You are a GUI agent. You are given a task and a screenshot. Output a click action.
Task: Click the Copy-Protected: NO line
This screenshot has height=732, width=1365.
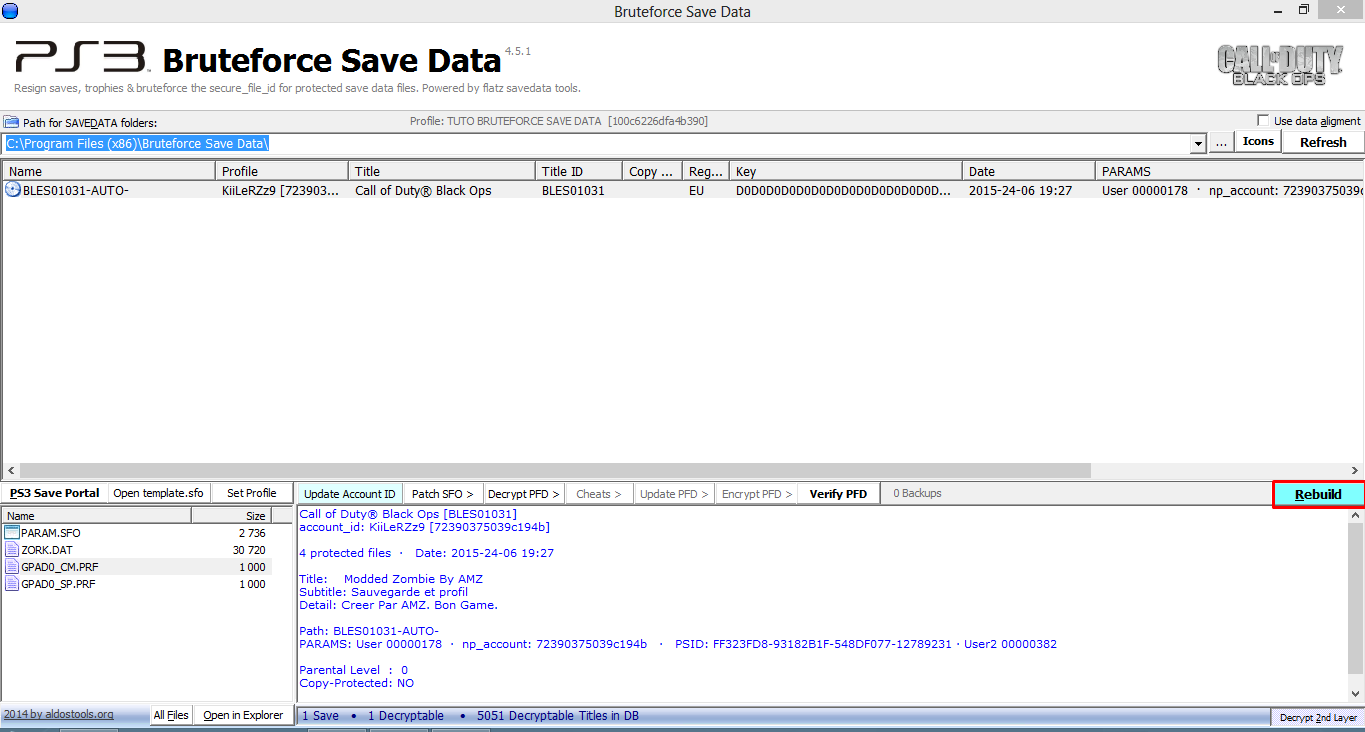click(357, 683)
